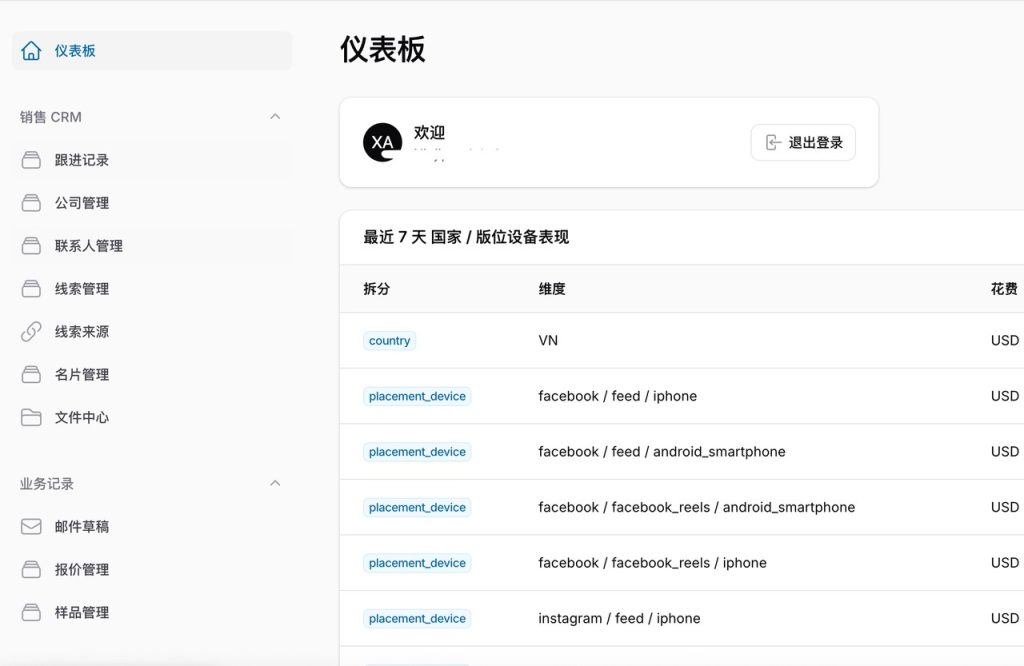Open 联系人管理 in the sidebar
Image resolution: width=1024 pixels, height=666 pixels.
[x=152, y=246]
